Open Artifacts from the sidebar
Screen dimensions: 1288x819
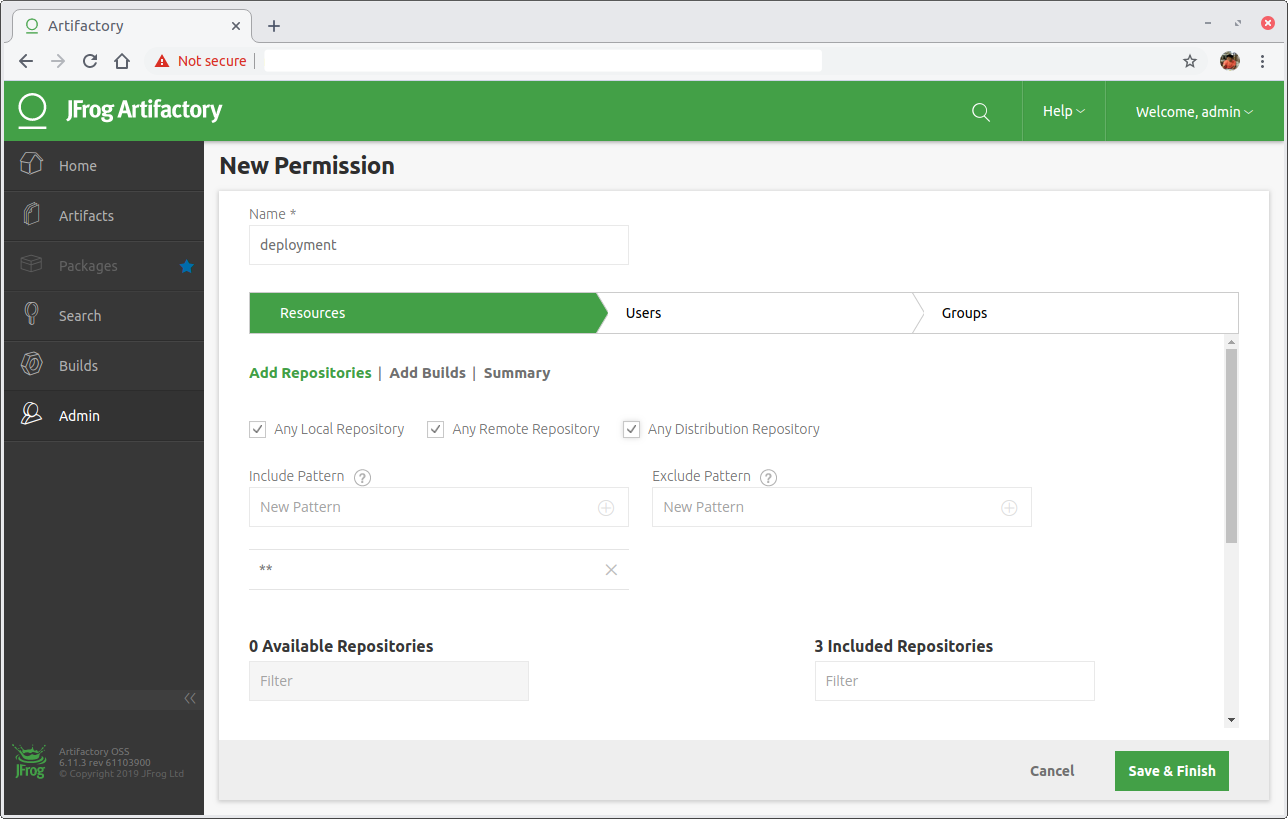(x=104, y=216)
